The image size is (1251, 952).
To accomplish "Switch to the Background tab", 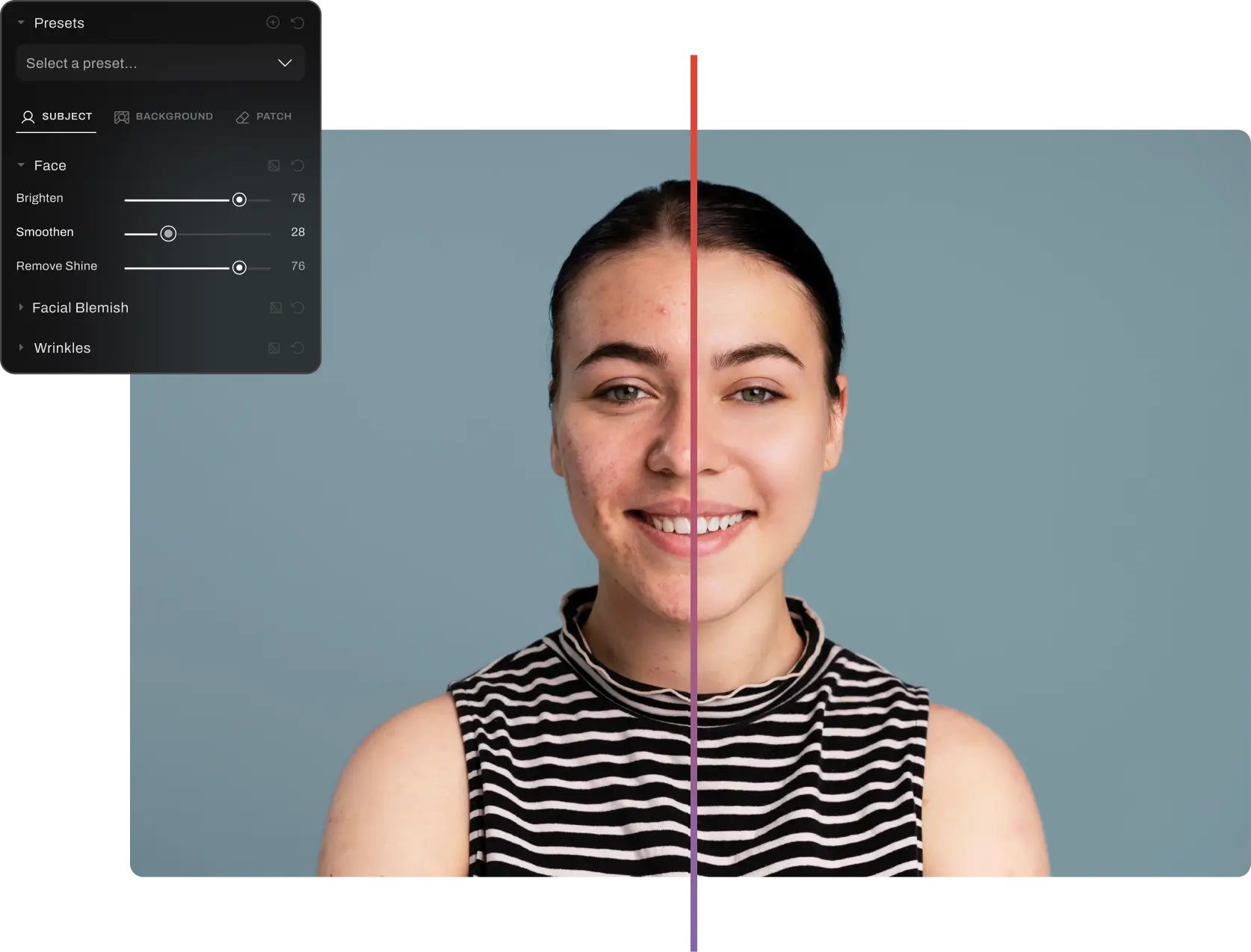I will (164, 117).
